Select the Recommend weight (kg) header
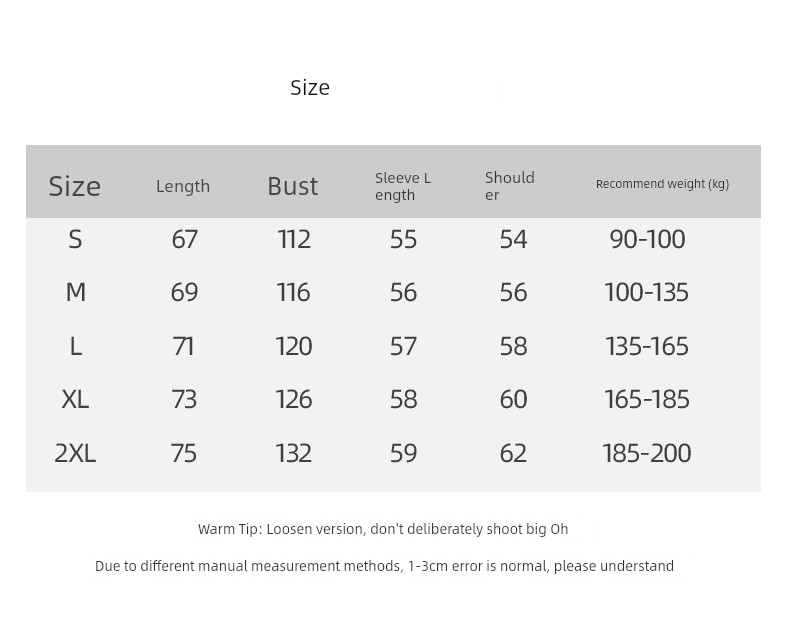This screenshot has height=622, width=790. [662, 184]
